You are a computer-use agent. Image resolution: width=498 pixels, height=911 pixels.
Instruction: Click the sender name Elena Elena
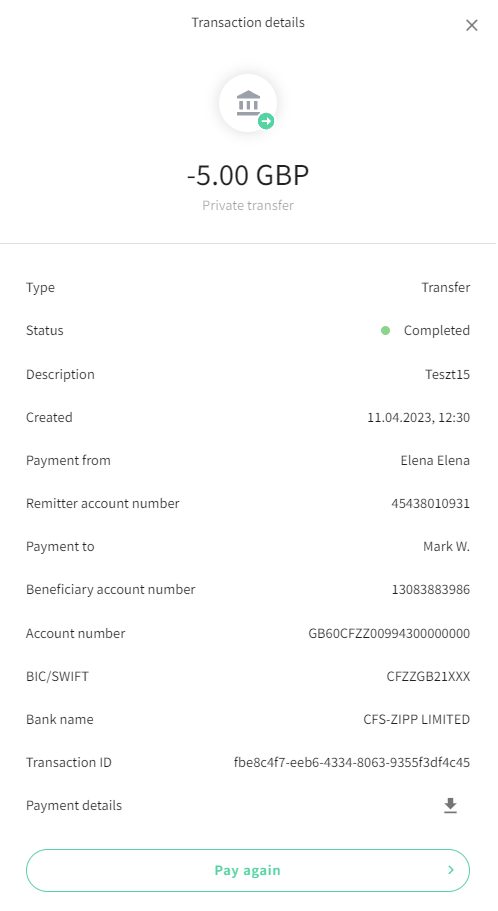pyautogui.click(x=435, y=460)
